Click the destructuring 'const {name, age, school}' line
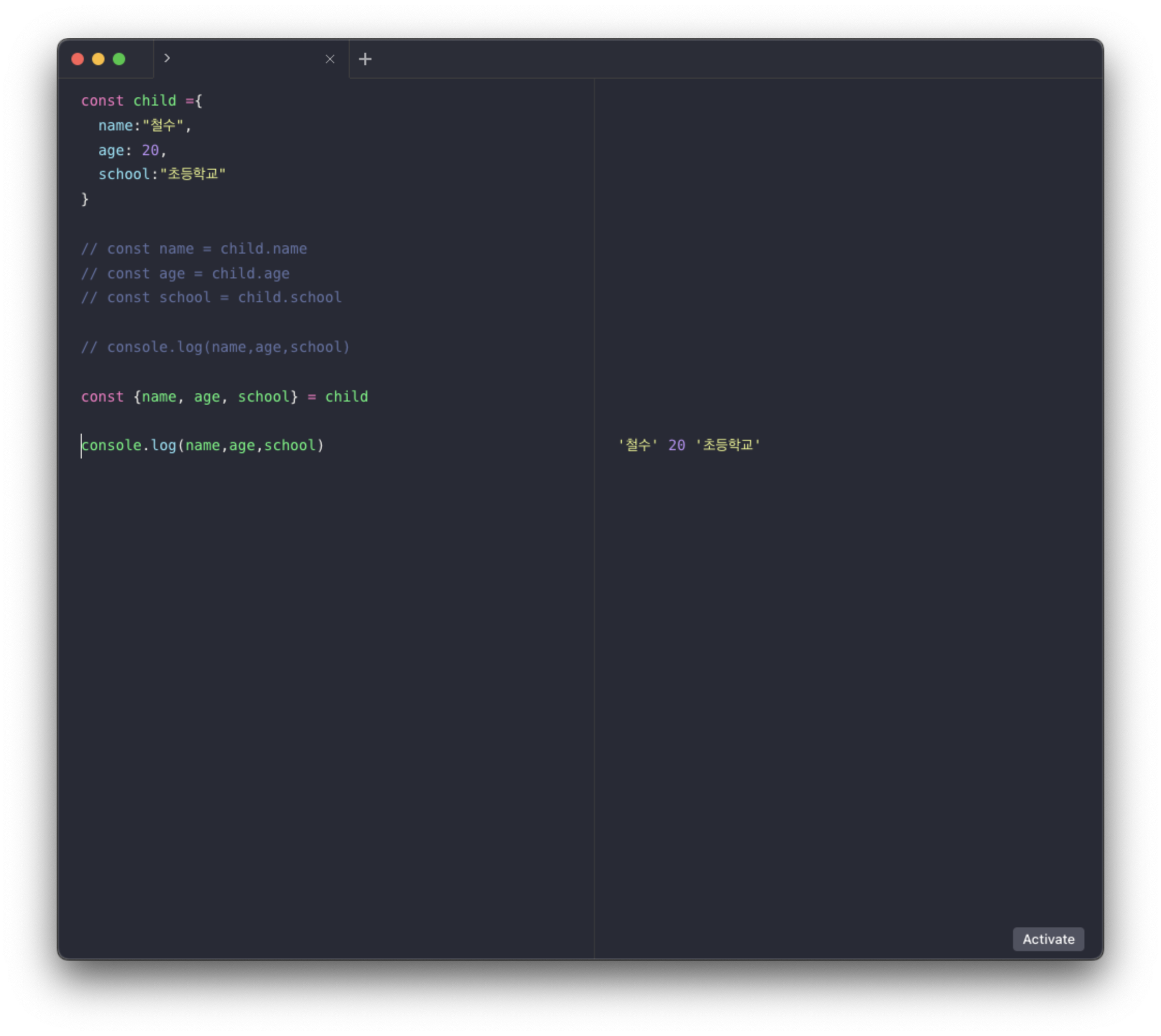 (x=224, y=397)
